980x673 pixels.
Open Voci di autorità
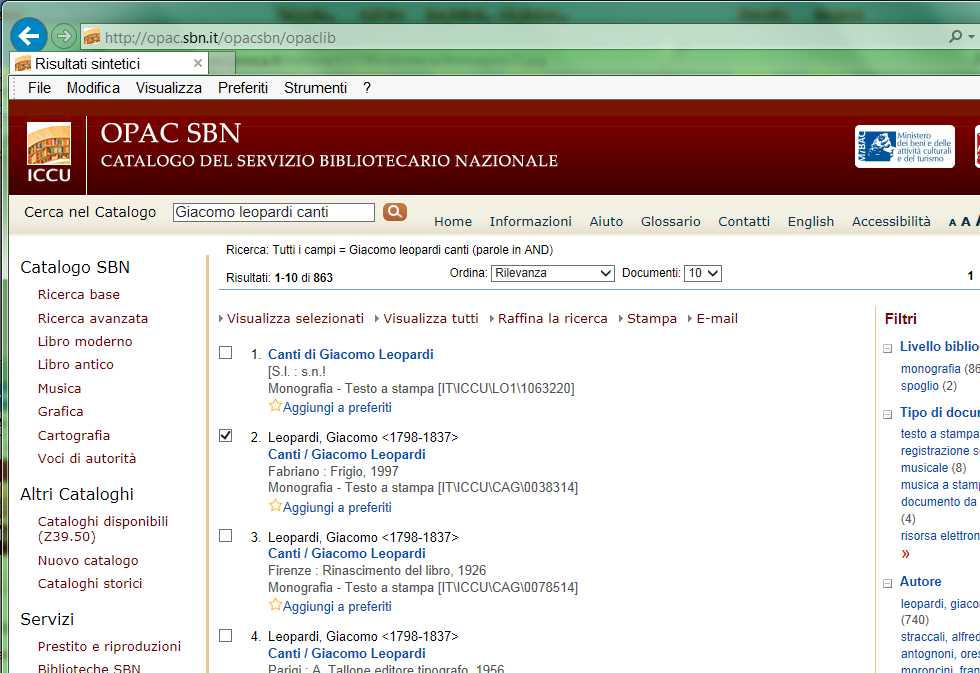(87, 458)
